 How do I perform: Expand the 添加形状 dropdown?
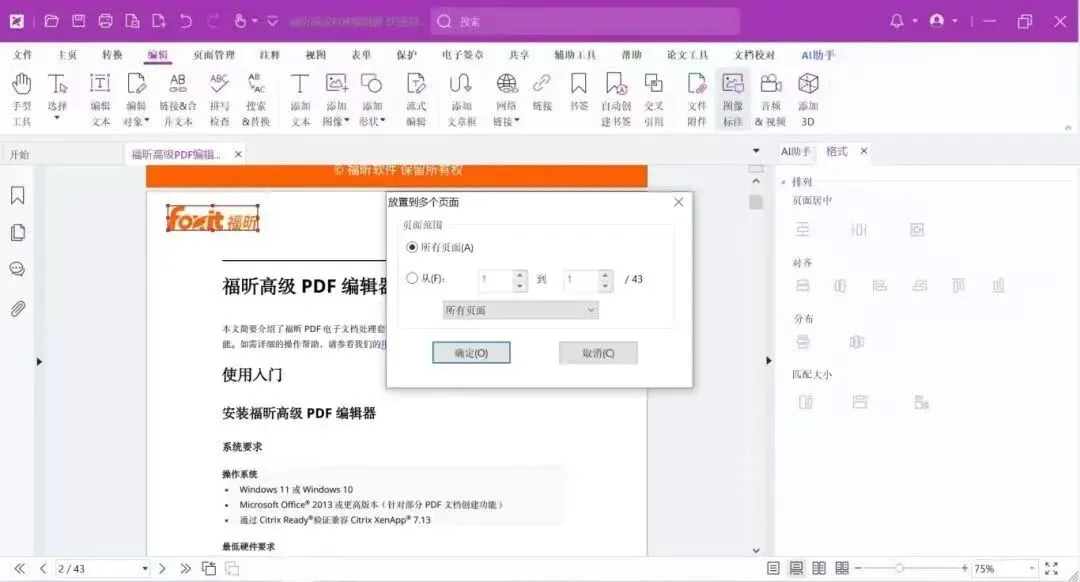[x=383, y=121]
